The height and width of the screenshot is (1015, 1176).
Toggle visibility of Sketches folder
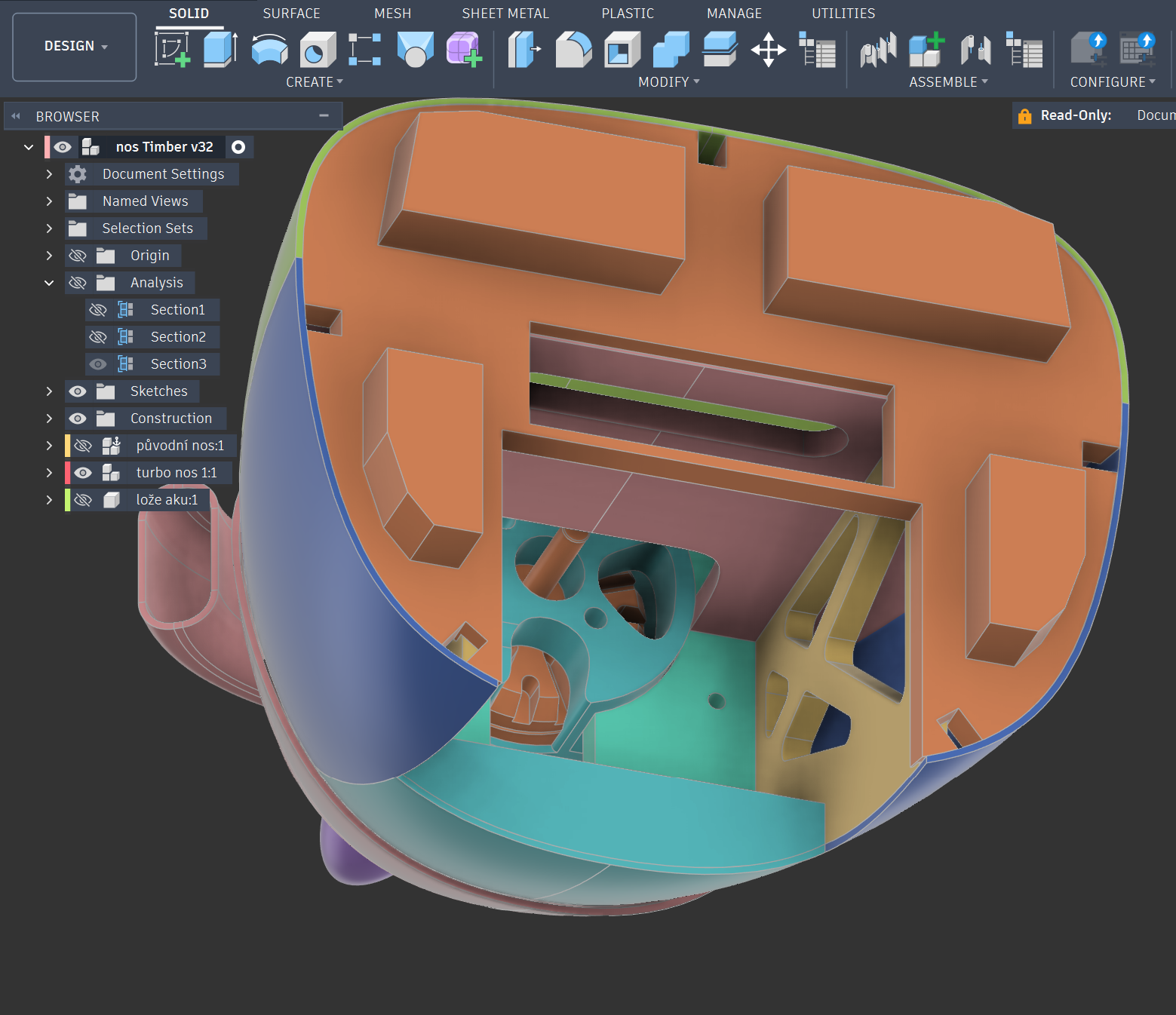pyautogui.click(x=78, y=391)
